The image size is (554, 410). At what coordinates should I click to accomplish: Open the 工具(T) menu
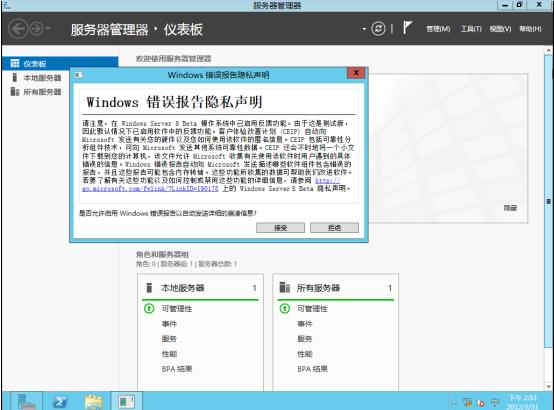[471, 29]
